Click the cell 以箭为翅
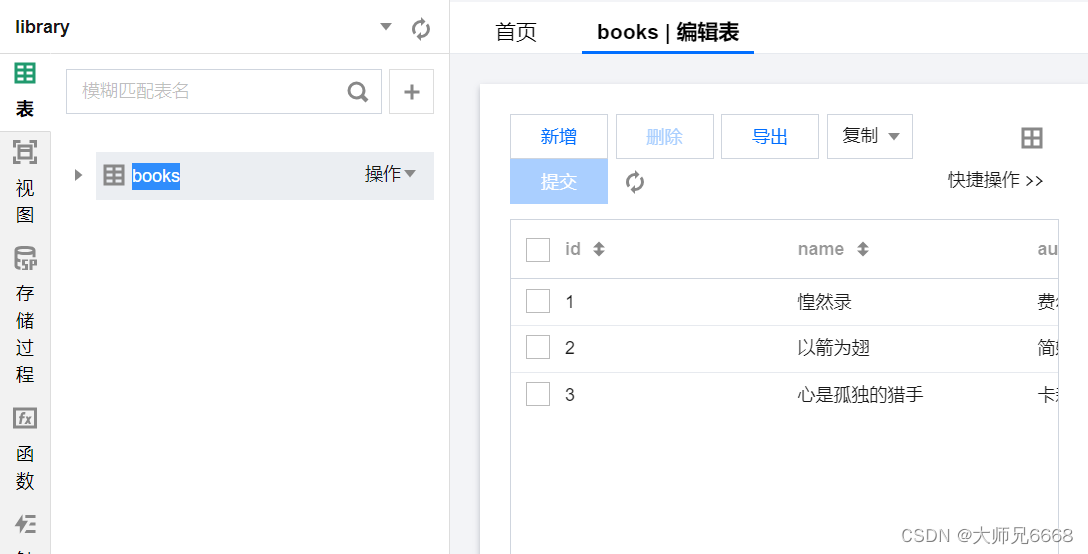This screenshot has height=554, width=1088. 833,348
